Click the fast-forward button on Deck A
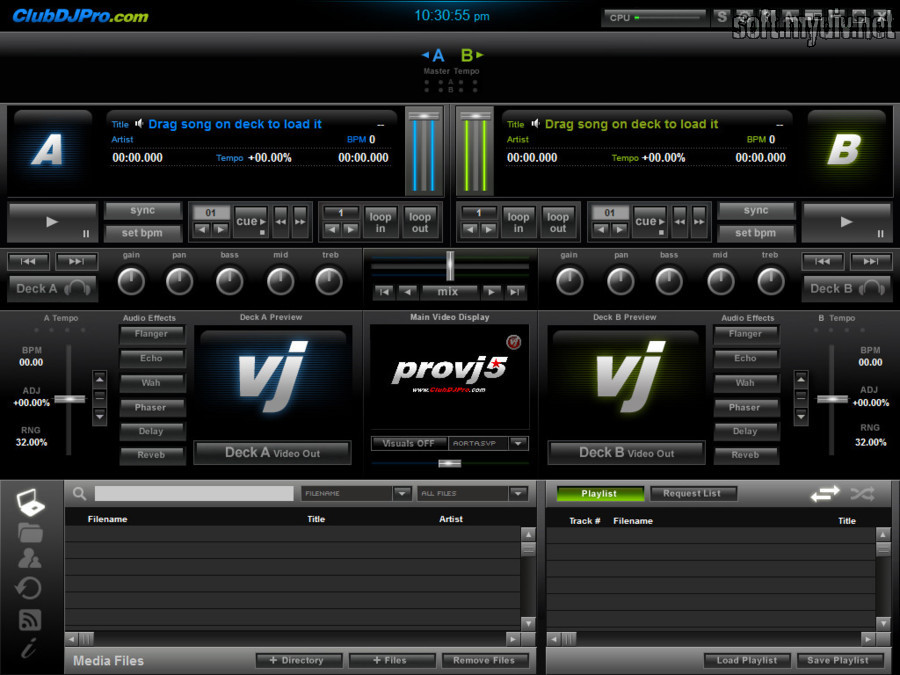The width and height of the screenshot is (900, 675). (x=300, y=222)
